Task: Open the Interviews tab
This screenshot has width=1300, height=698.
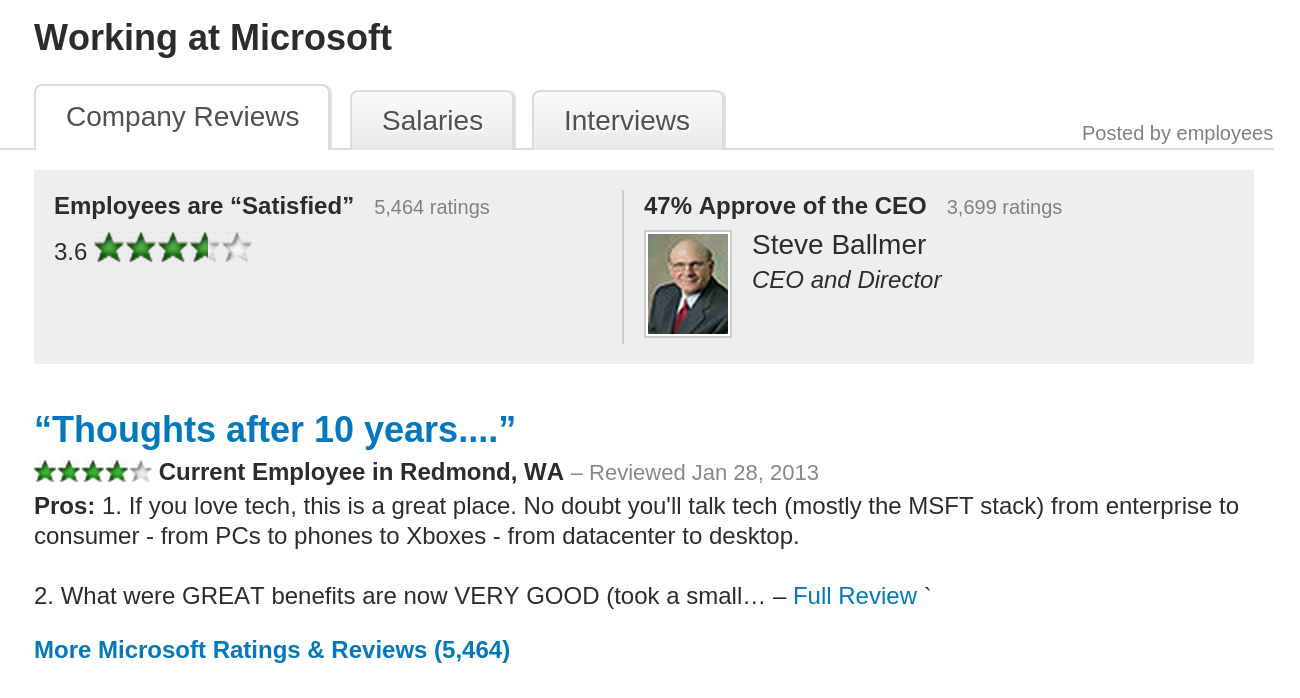Action: click(627, 120)
